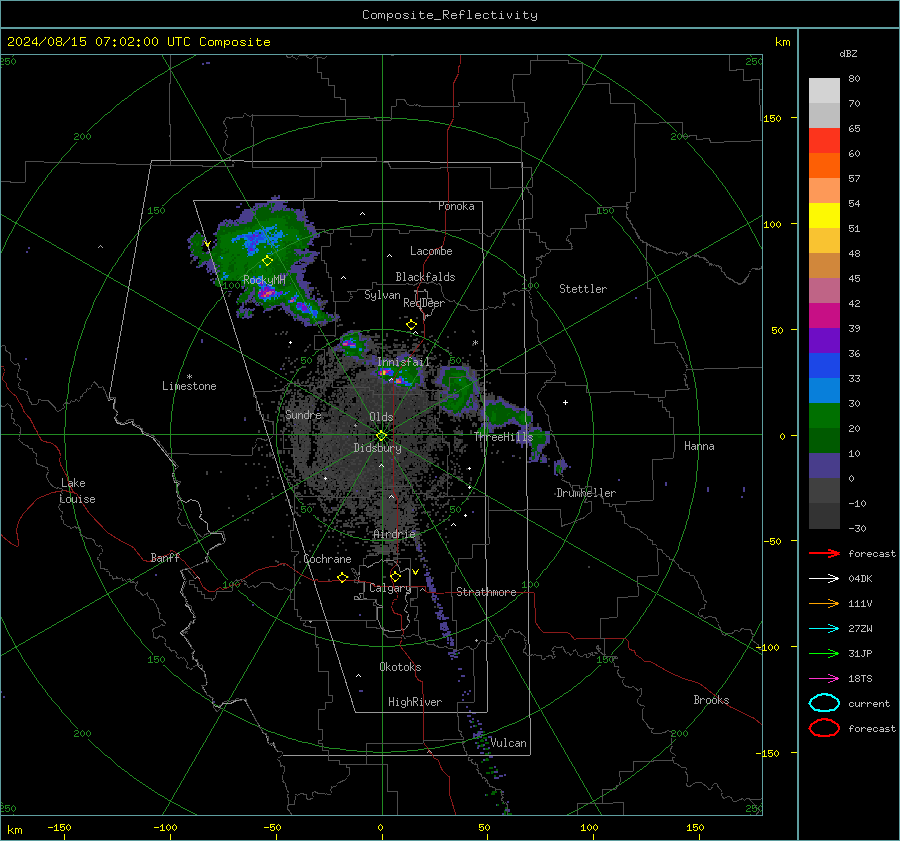This screenshot has height=841, width=900.
Task: Click the Sylvan label on map
Action: 382,295
